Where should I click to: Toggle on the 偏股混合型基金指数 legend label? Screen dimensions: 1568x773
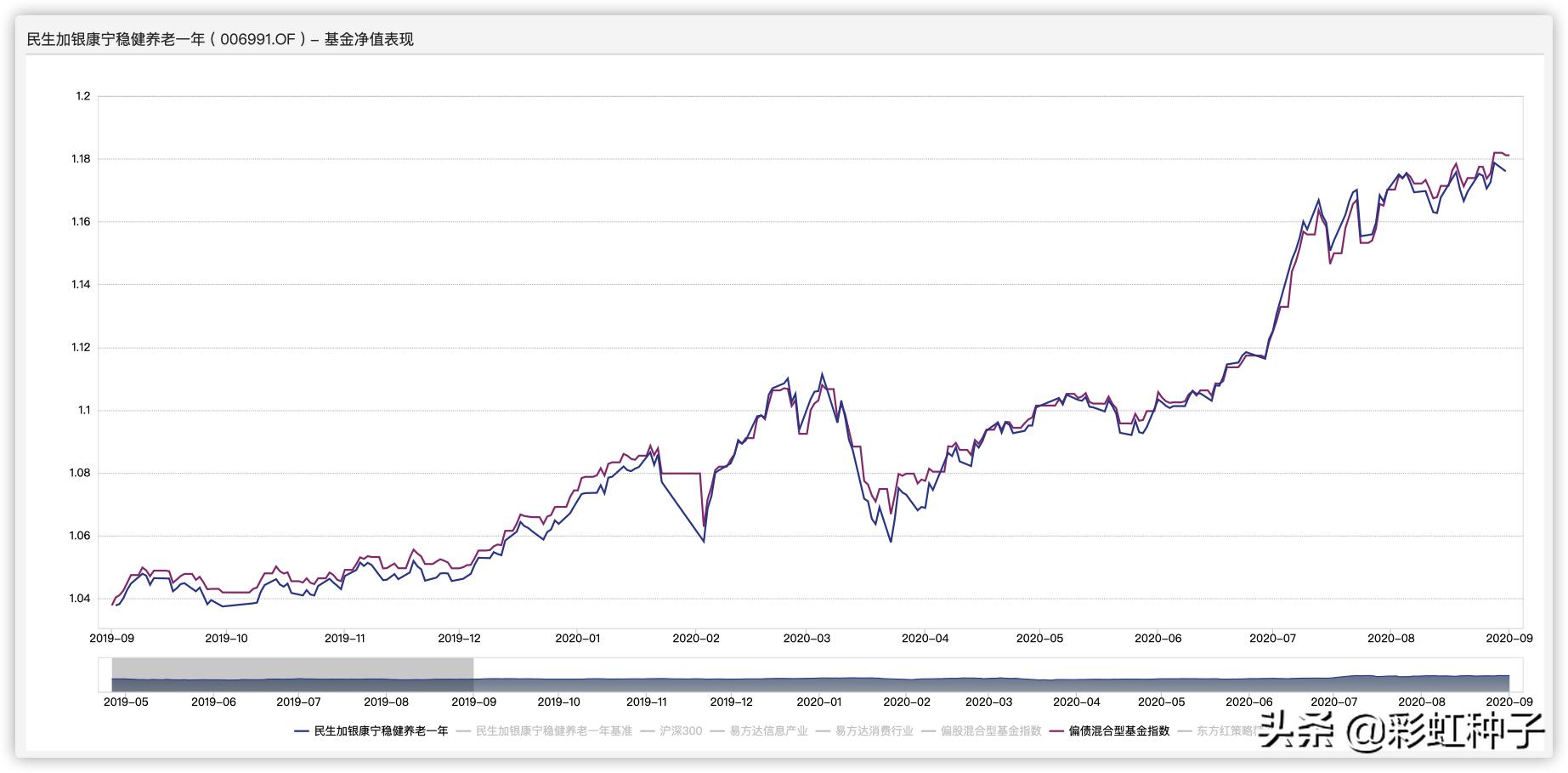coord(990,731)
